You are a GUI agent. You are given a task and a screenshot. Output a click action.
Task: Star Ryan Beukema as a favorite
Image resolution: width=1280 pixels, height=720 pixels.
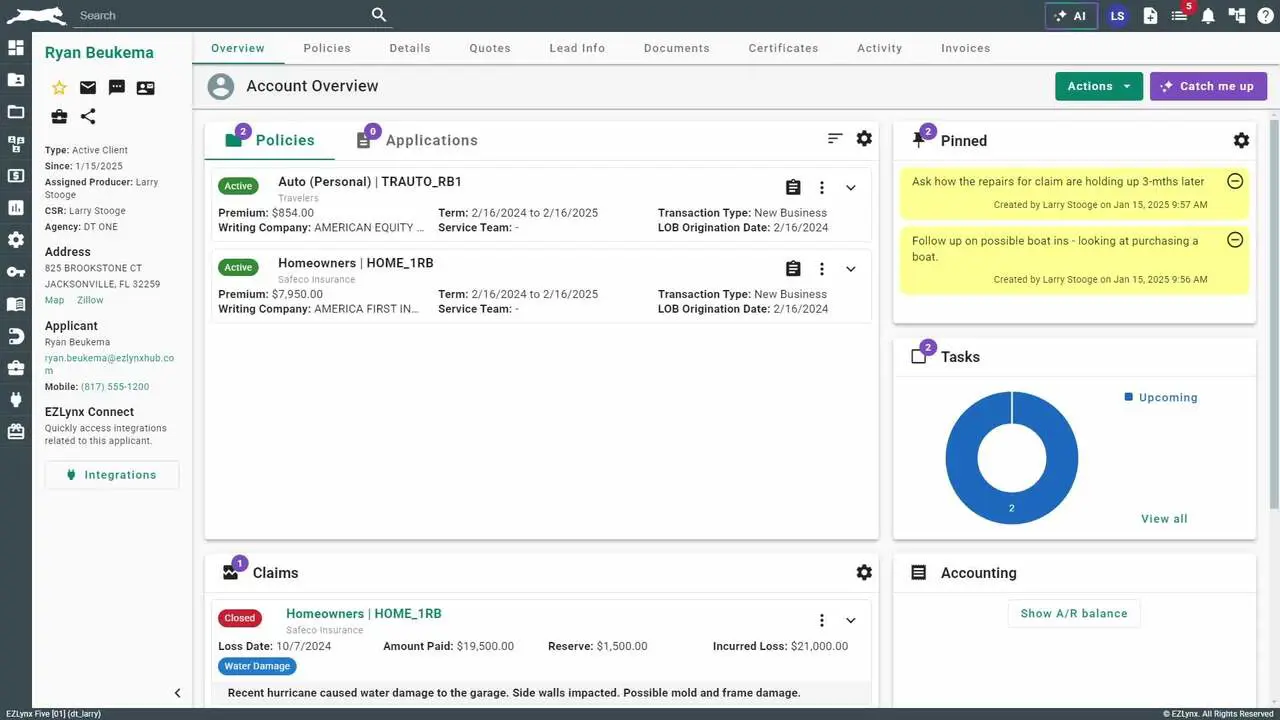59,88
